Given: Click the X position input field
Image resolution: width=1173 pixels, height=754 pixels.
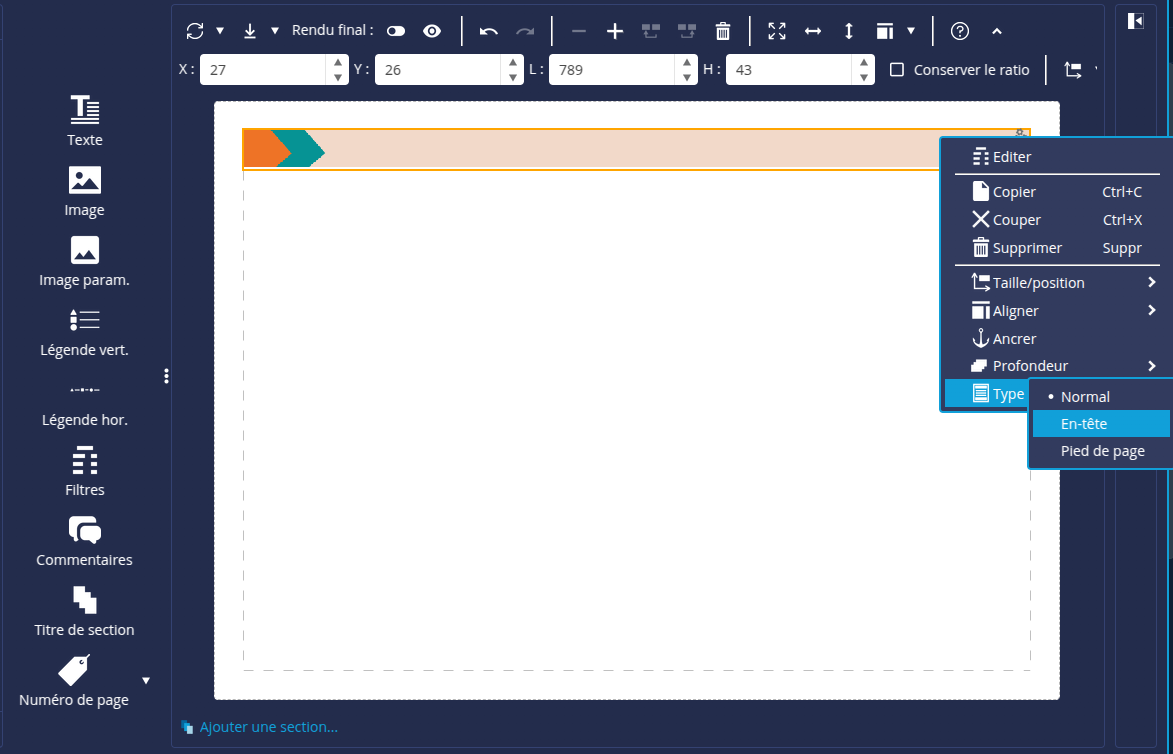Looking at the screenshot, I should coord(263,70).
